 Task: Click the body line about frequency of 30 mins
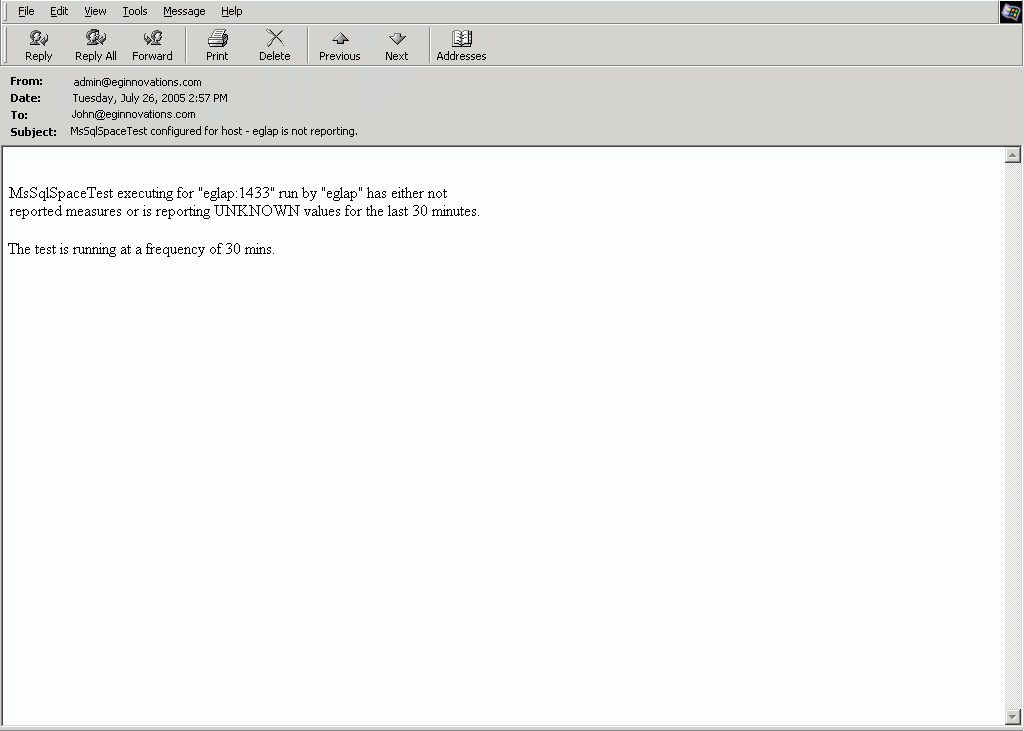coord(141,249)
